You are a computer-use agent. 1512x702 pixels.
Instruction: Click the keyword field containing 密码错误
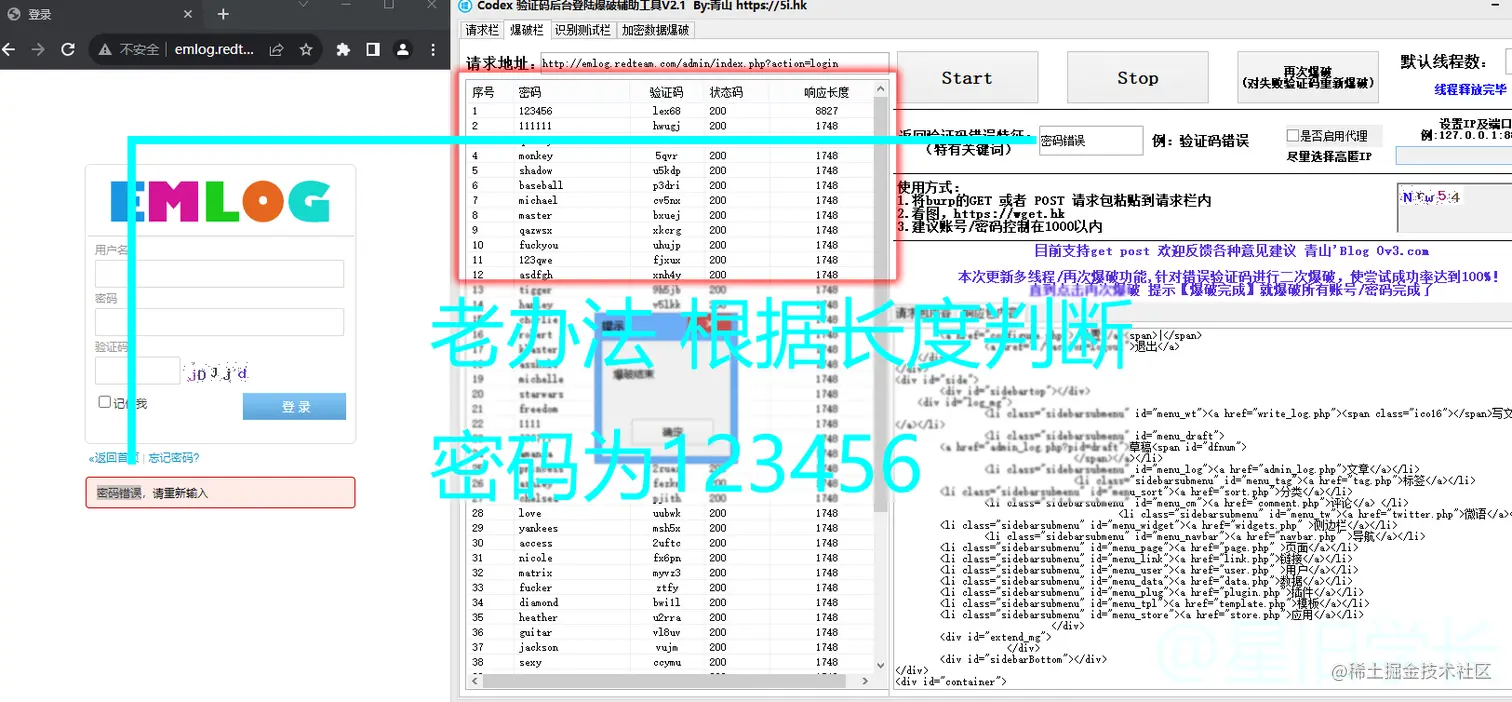click(x=1090, y=141)
